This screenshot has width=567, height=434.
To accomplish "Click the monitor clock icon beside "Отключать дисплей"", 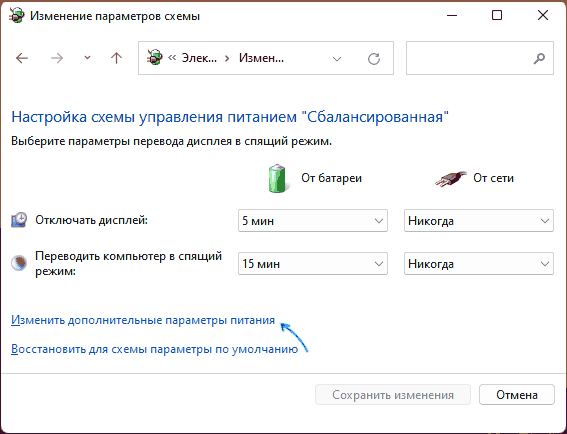I will [x=19, y=220].
